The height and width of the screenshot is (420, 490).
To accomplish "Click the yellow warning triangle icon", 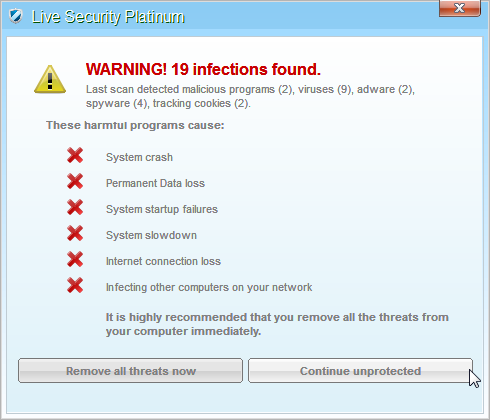I will (50, 79).
